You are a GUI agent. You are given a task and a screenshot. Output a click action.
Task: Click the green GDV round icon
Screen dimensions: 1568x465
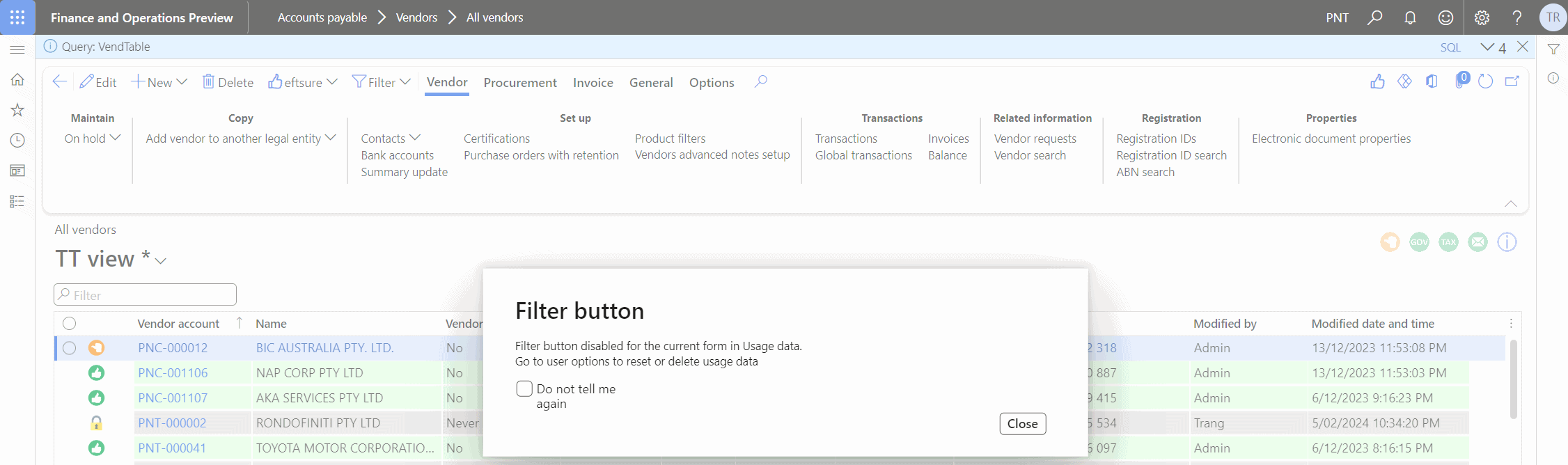[x=1419, y=242]
